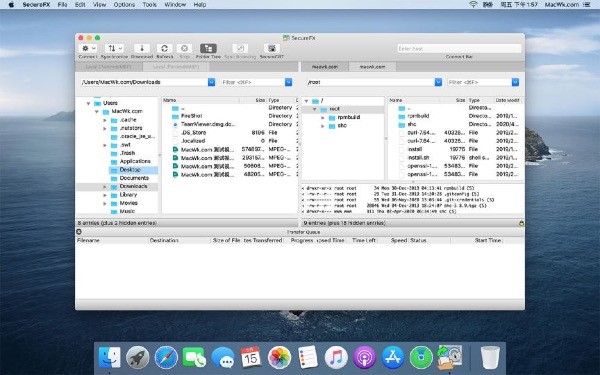Open the Edit menu
This screenshot has width=600, height=375.
(x=80, y=5)
